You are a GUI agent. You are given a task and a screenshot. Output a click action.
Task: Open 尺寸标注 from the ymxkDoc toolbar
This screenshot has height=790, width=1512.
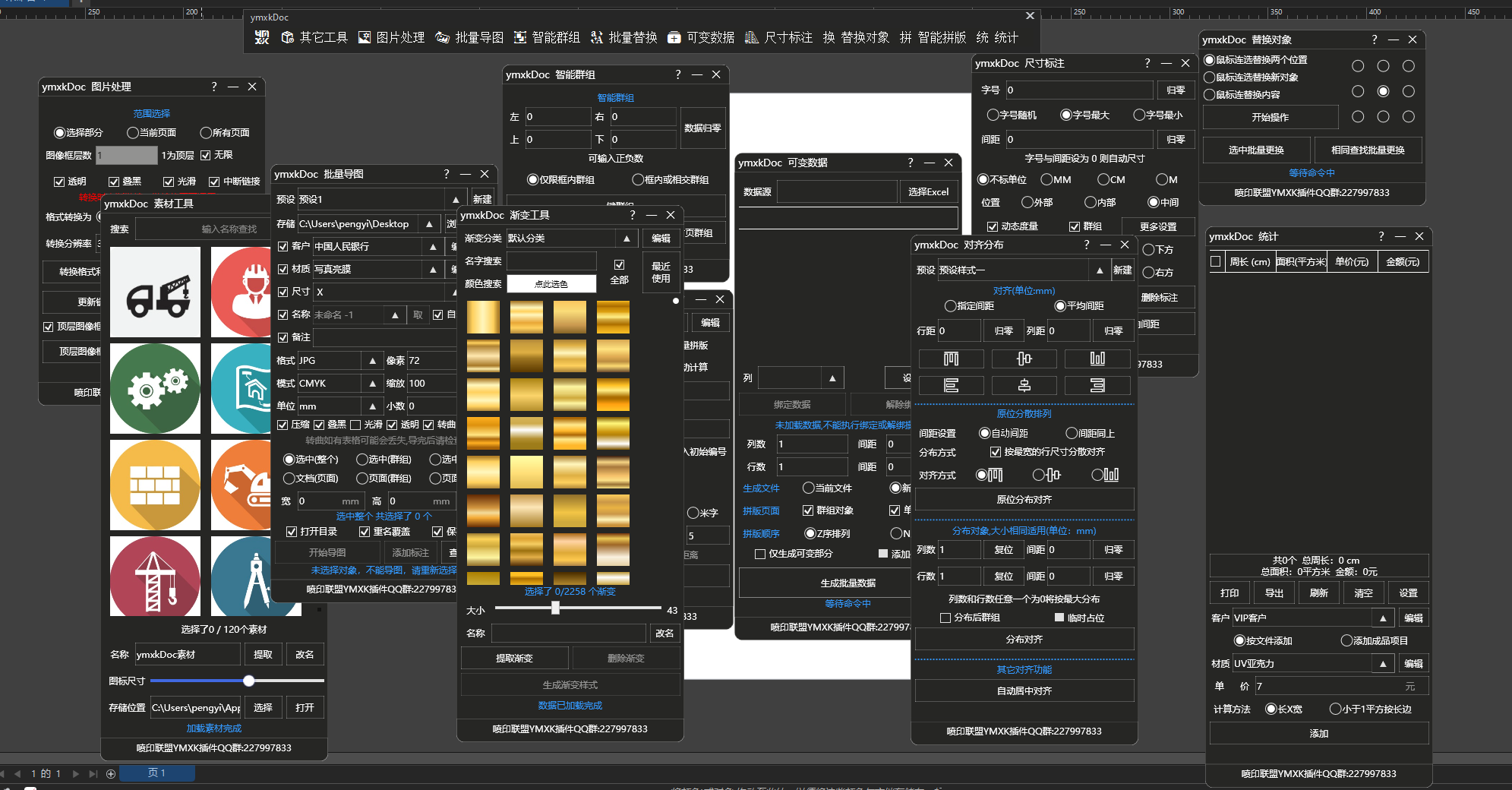coord(778,37)
